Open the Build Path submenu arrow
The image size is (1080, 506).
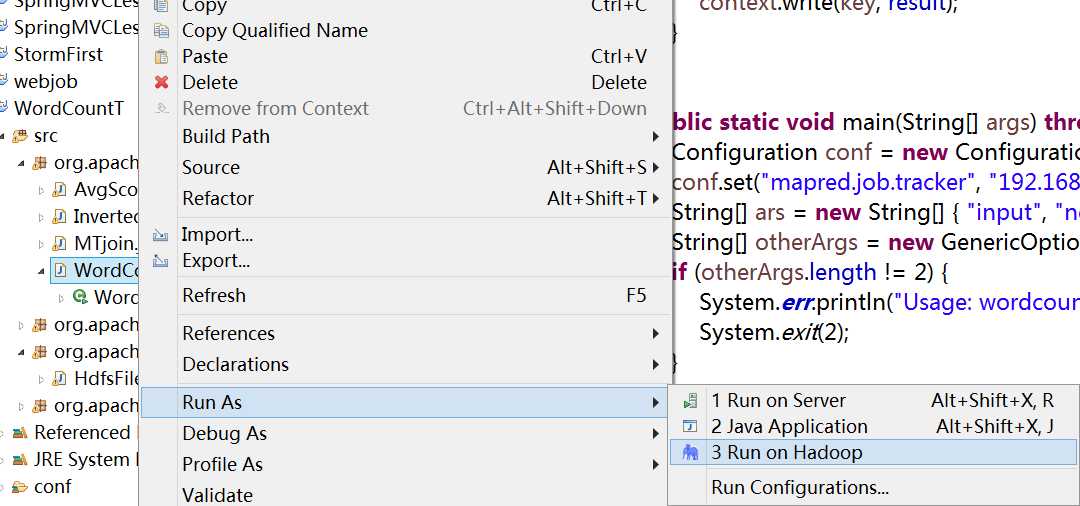tap(656, 137)
